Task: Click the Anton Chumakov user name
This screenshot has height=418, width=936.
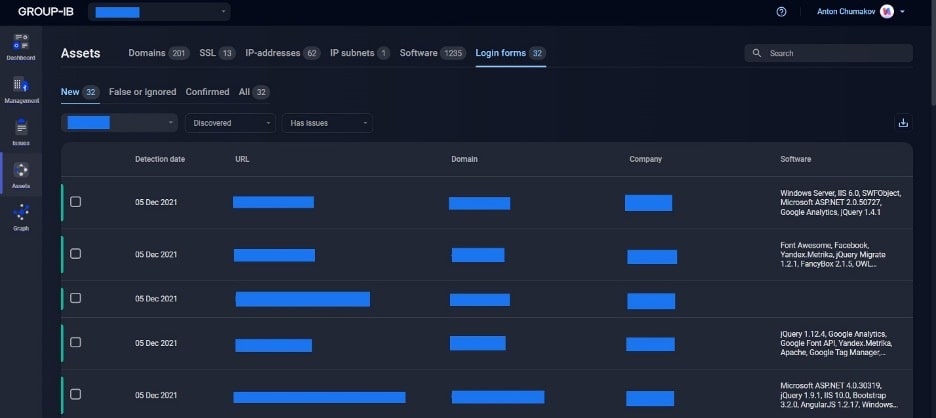Action: click(x=845, y=12)
